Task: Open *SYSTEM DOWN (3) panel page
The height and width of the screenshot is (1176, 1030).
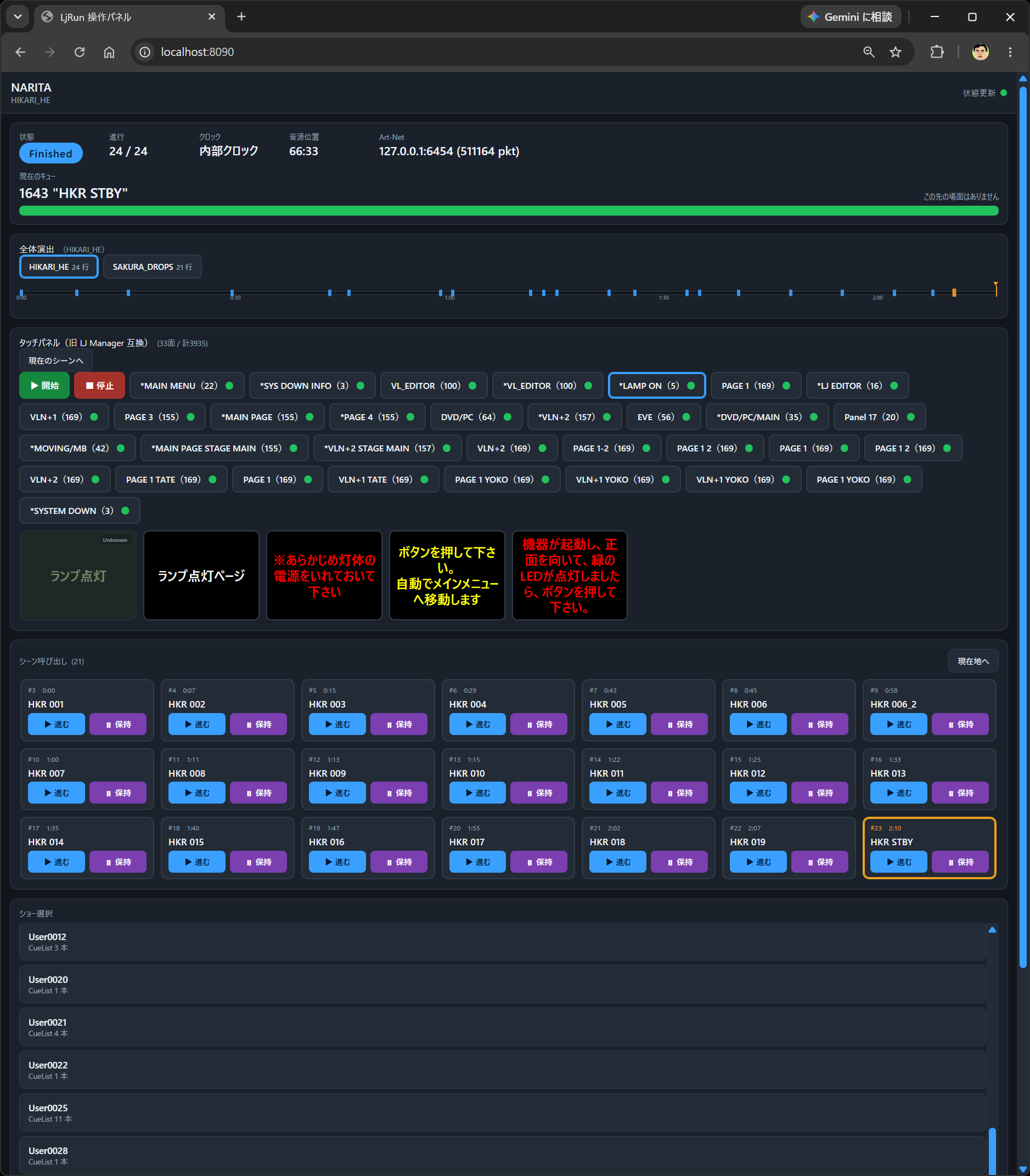Action: tap(80, 511)
